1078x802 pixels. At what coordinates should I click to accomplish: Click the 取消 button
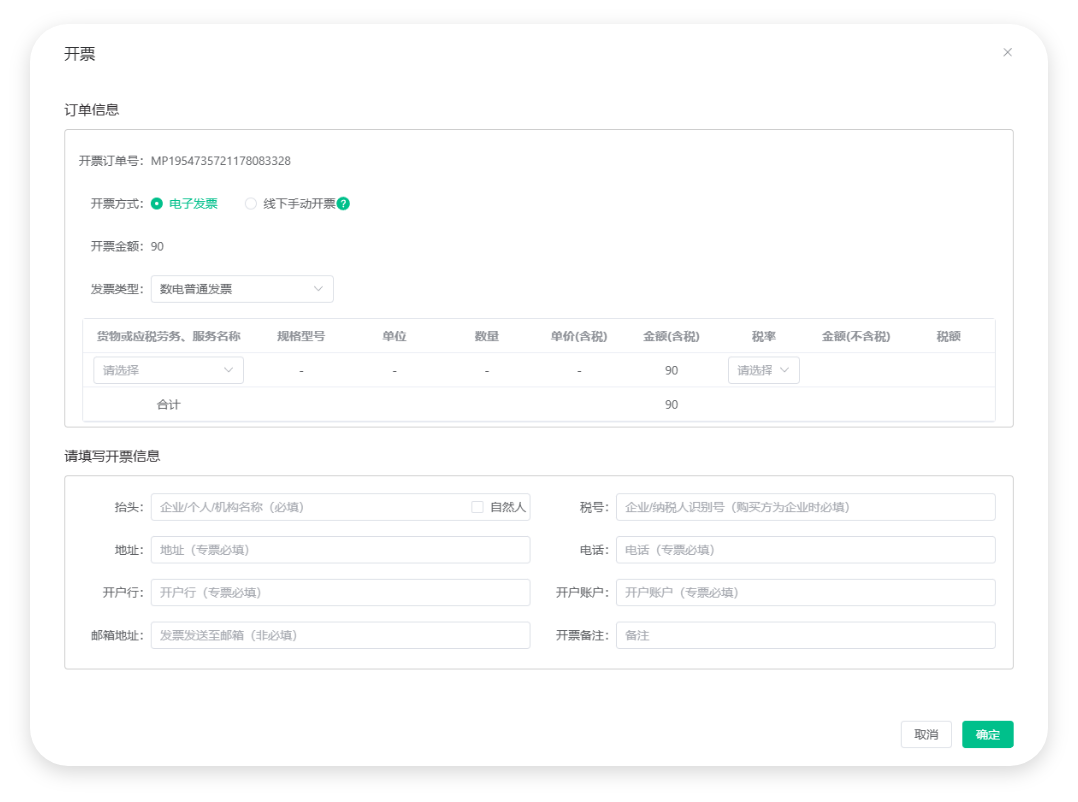[926, 734]
